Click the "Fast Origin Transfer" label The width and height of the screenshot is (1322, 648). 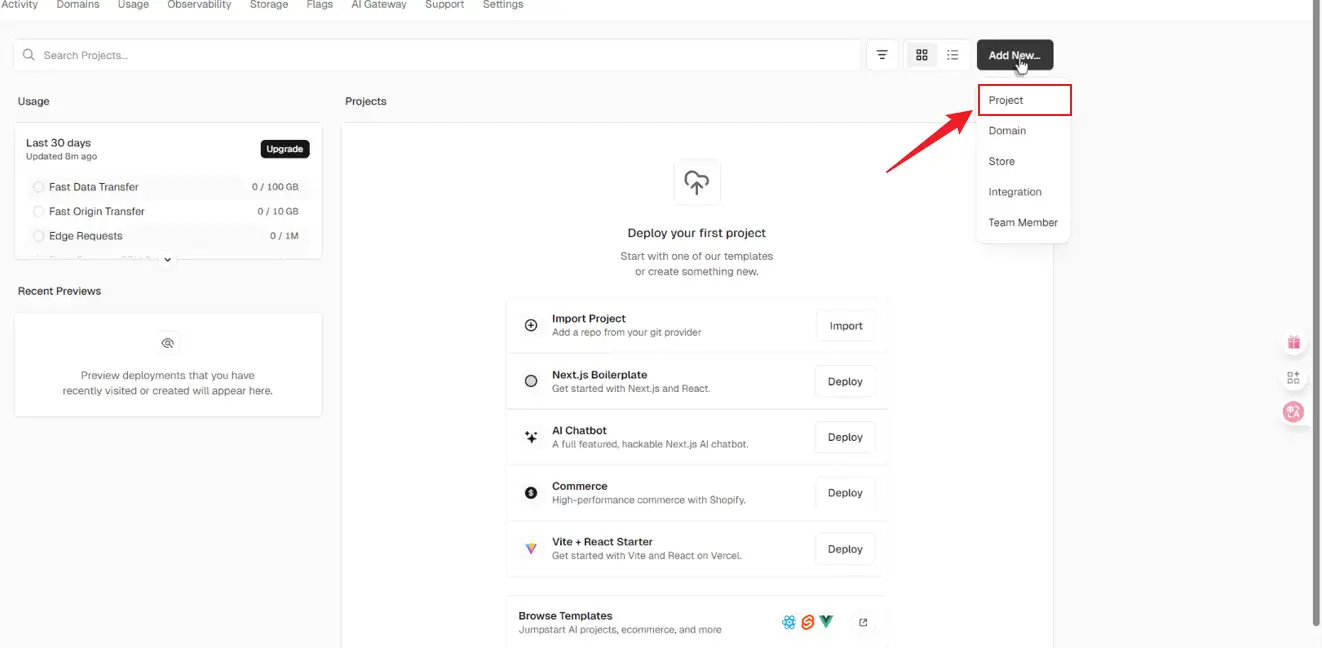97,211
